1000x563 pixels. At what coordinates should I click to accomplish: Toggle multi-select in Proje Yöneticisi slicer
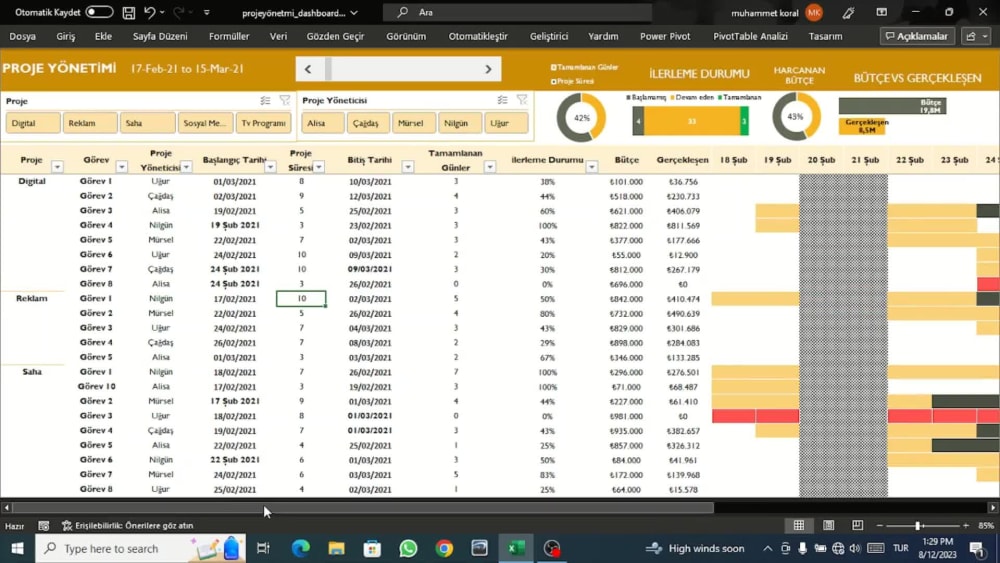503,100
